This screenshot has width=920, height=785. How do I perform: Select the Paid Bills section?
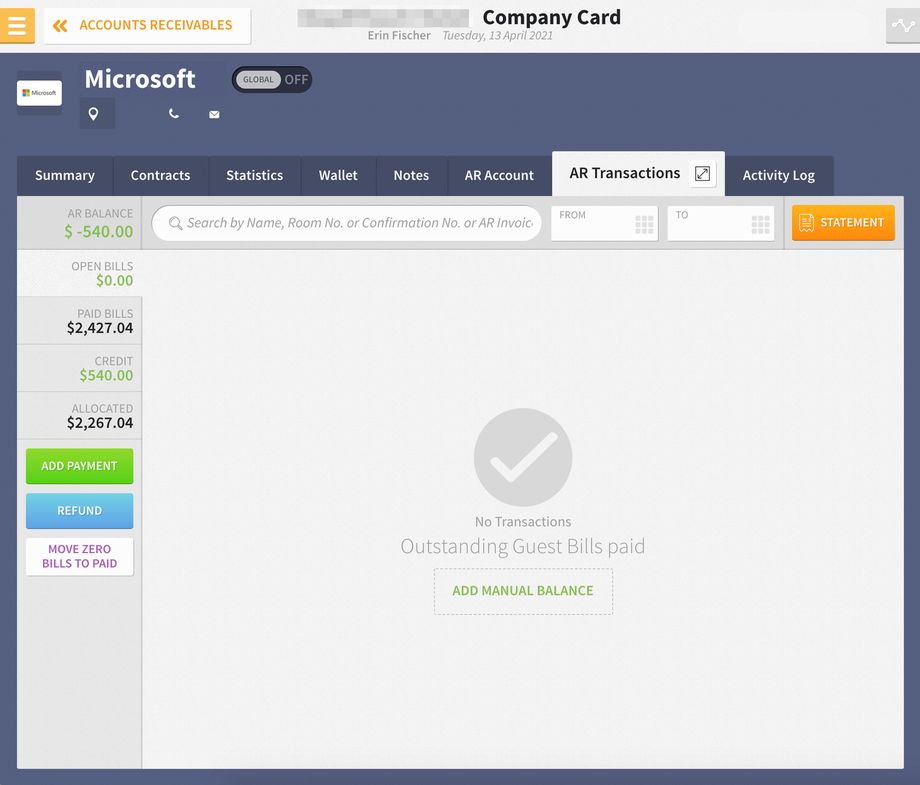tap(79, 322)
